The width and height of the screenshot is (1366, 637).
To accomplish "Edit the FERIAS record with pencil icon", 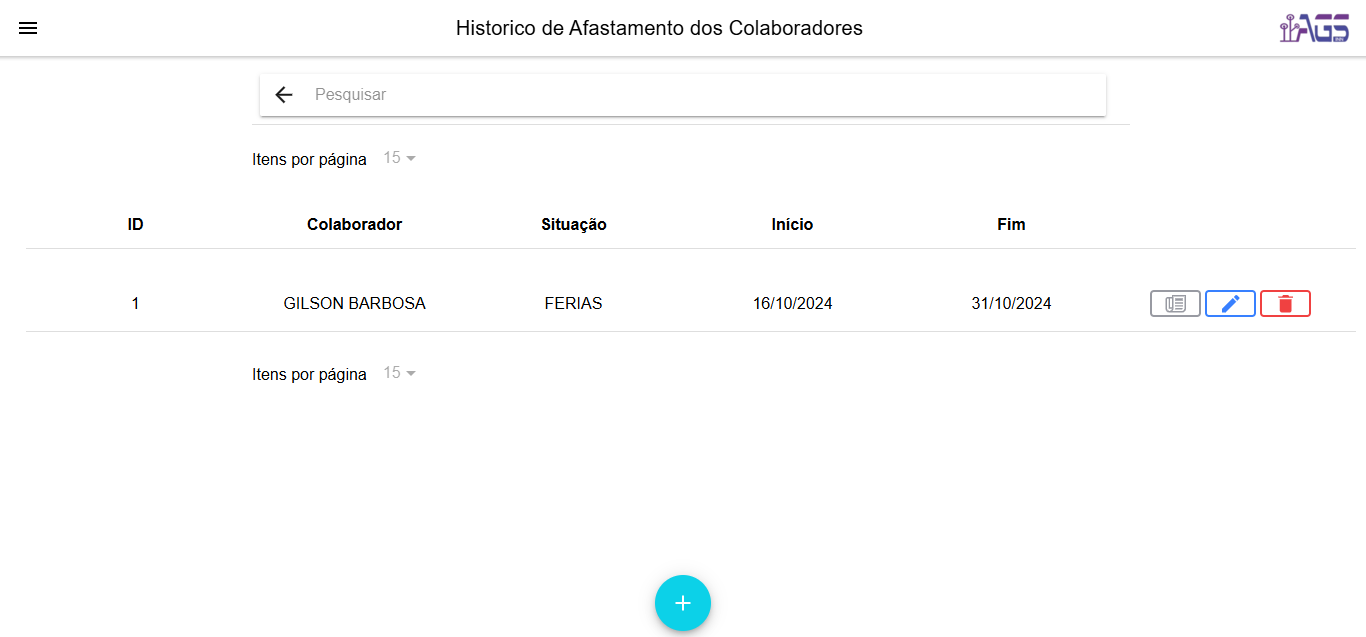I will [x=1230, y=304].
